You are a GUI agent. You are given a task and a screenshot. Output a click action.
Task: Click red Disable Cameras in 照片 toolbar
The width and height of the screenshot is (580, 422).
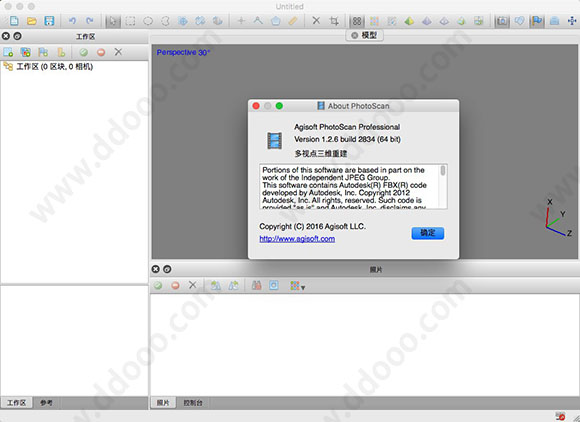click(x=175, y=285)
